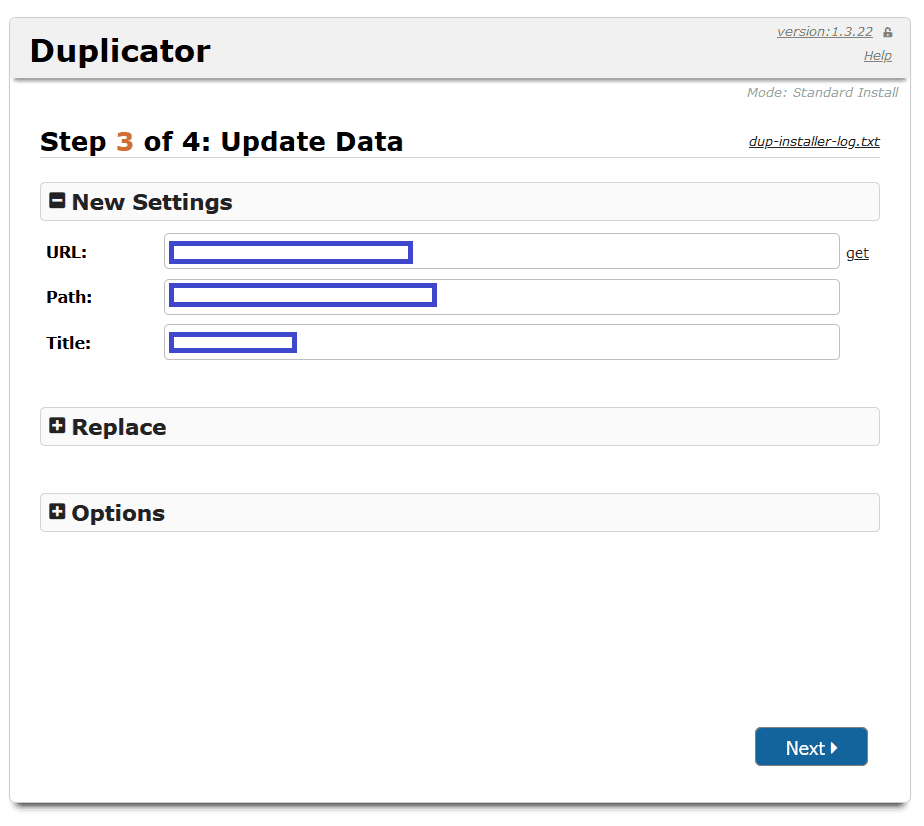Open the version:1.3.22 link
The height and width of the screenshot is (826, 924).
pos(824,32)
